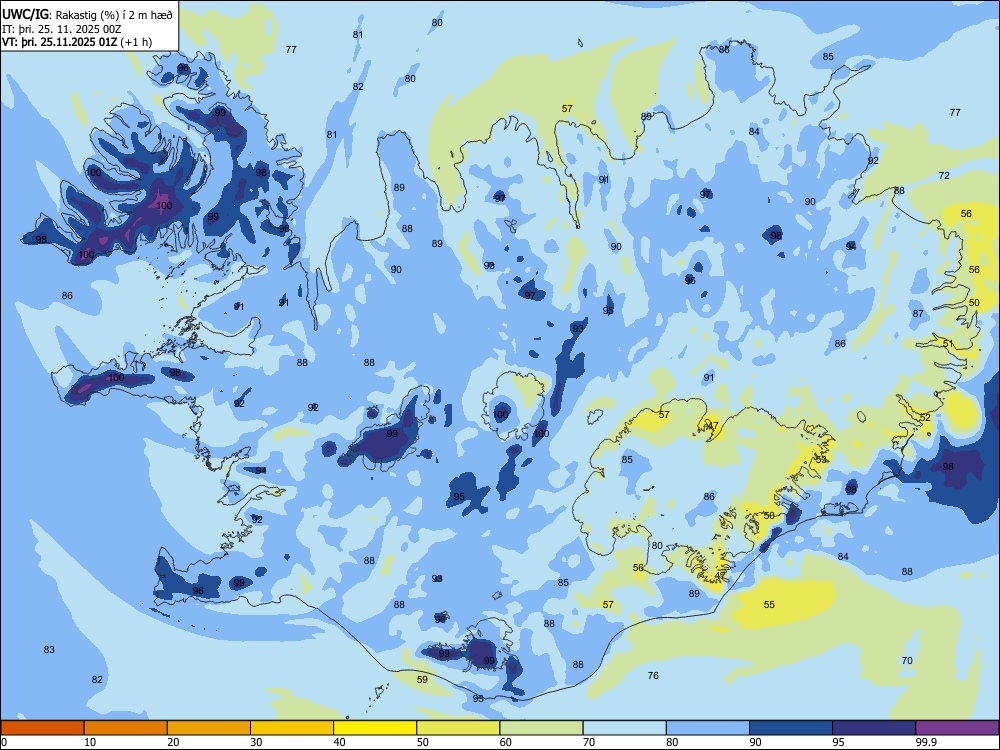Click valid time 'VT: þri. 25.11.2025 01Z (+1 h)'

[x=77, y=42]
